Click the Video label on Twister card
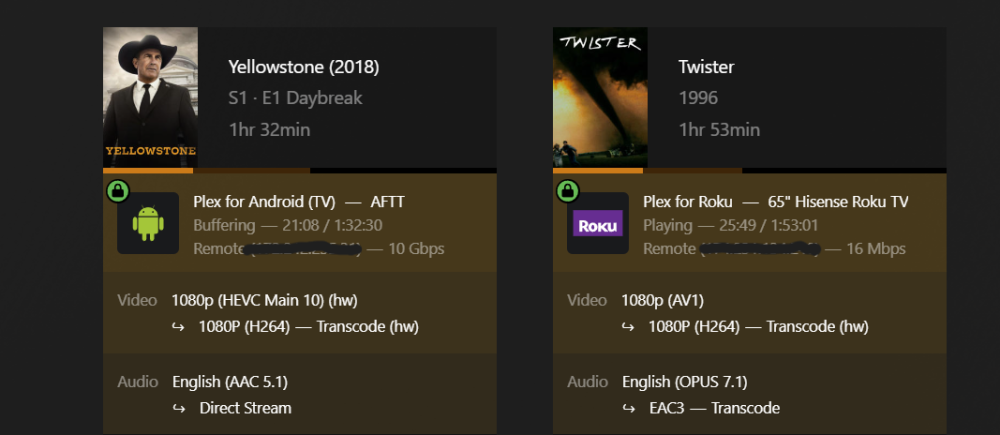 click(587, 300)
